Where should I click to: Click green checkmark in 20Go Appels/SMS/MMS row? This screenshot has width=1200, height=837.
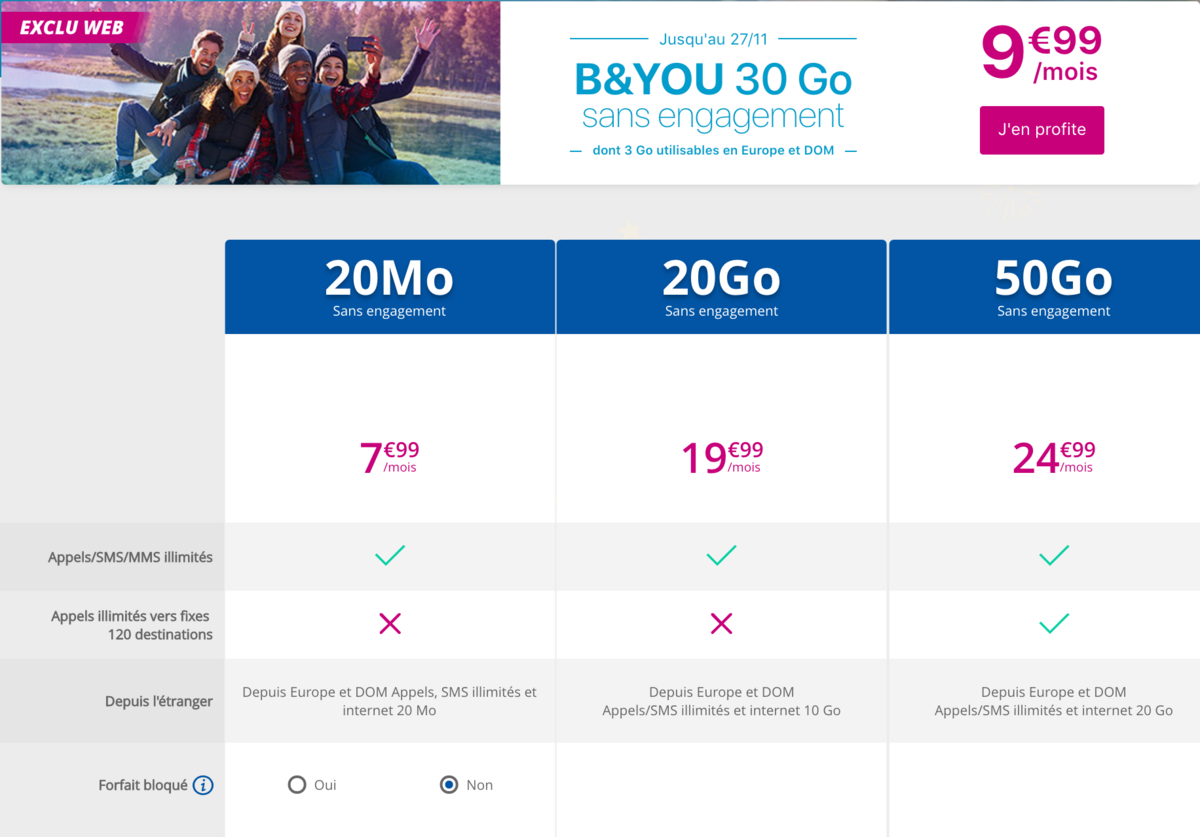pos(721,555)
